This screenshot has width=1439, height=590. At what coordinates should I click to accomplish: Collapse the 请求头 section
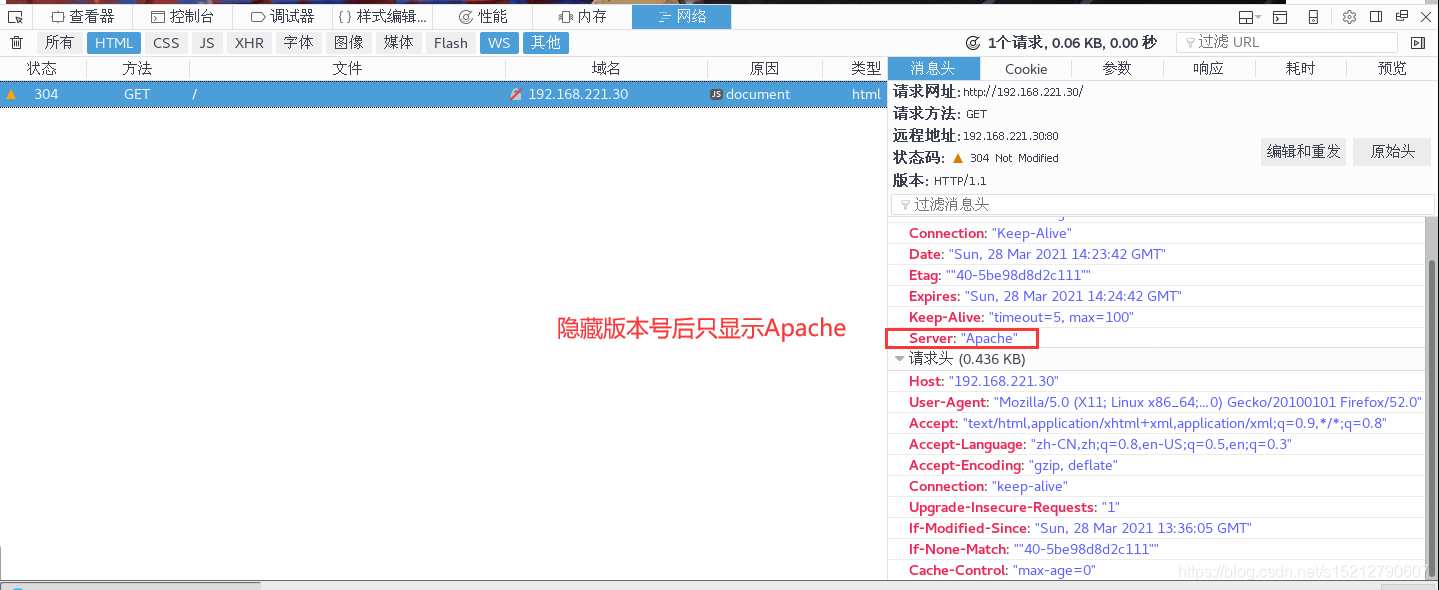coord(900,359)
